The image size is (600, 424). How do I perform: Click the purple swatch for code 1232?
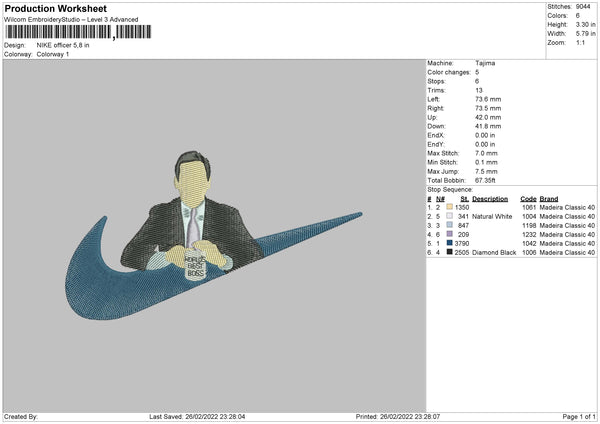point(449,234)
